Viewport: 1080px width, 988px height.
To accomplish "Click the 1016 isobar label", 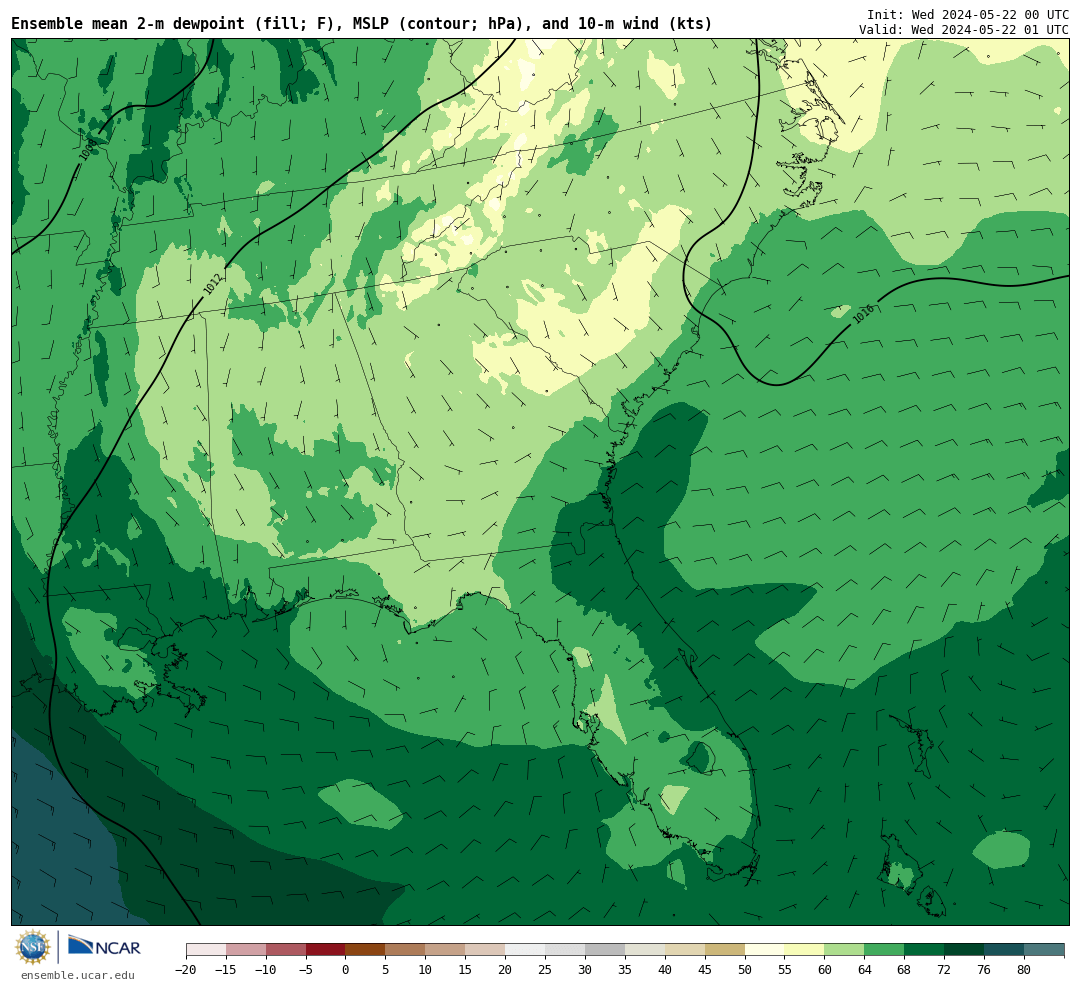I will coord(863,314).
